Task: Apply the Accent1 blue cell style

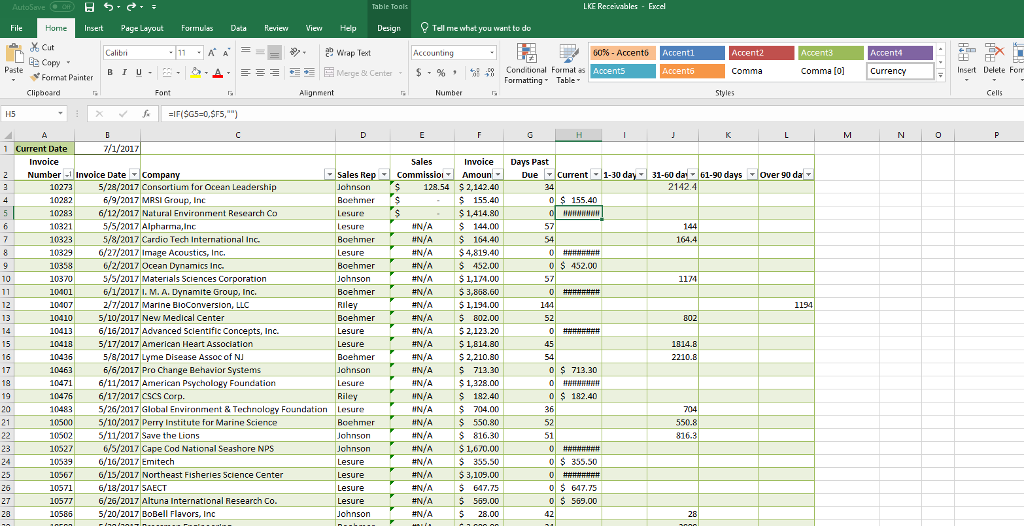Action: coord(692,53)
